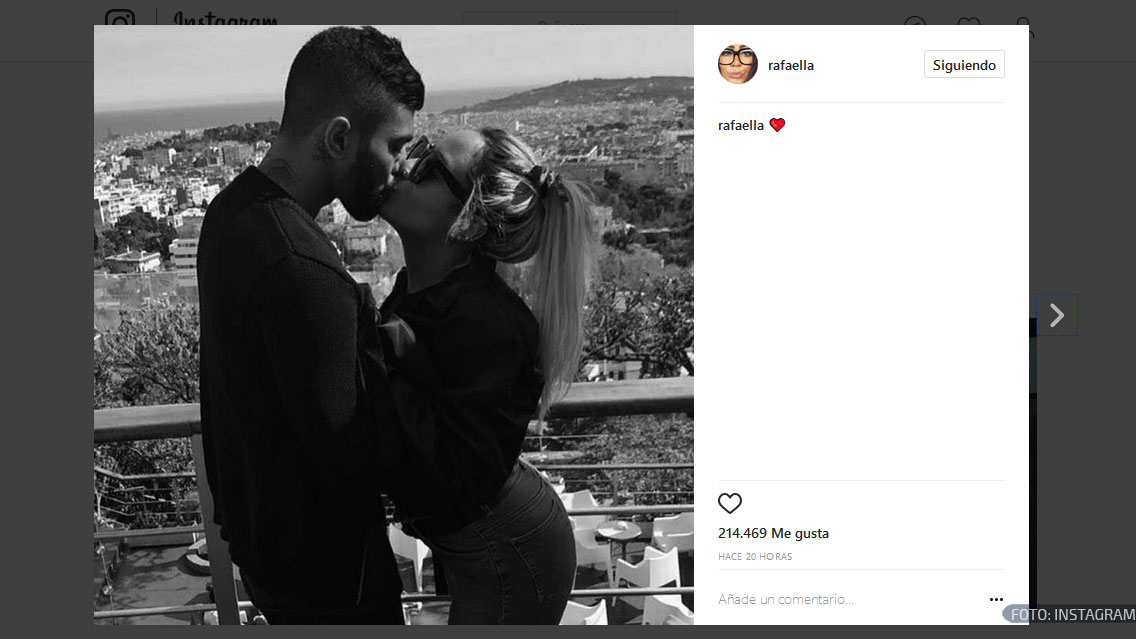The image size is (1136, 639).
Task: Click the dimmed search box in header
Action: pyautogui.click(x=569, y=19)
